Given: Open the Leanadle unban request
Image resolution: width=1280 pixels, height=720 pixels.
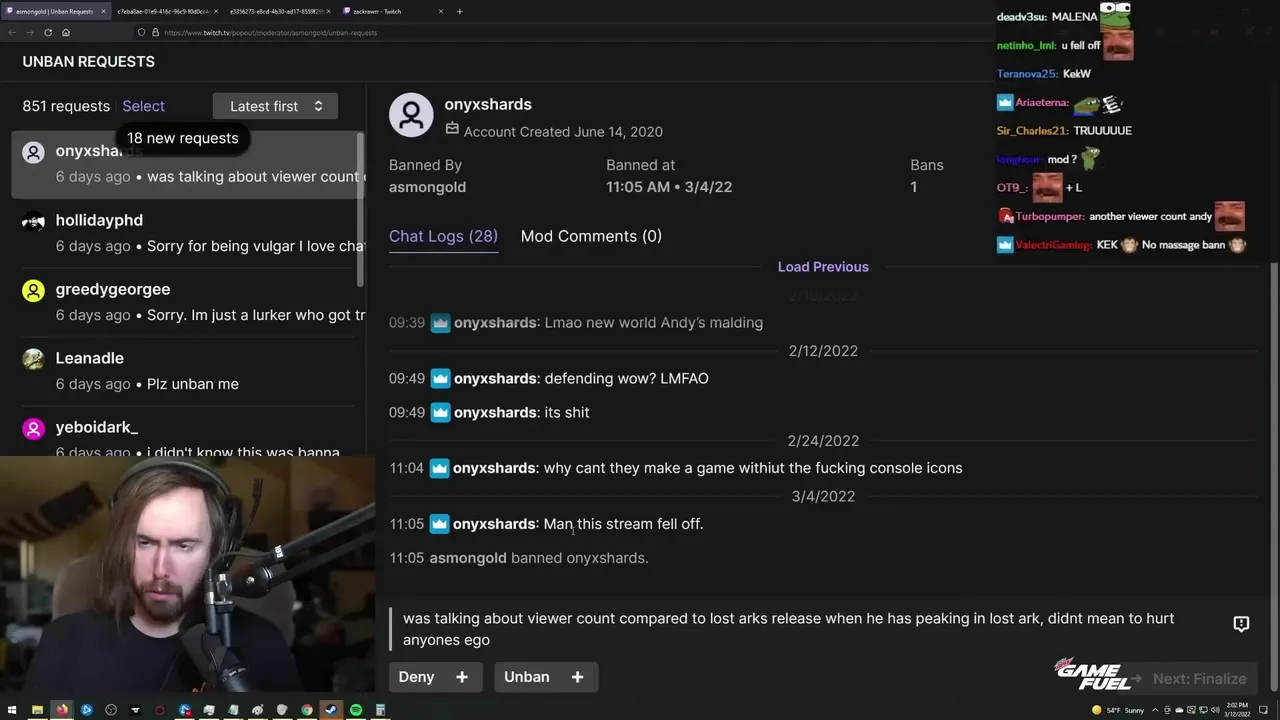Looking at the screenshot, I should [x=183, y=371].
